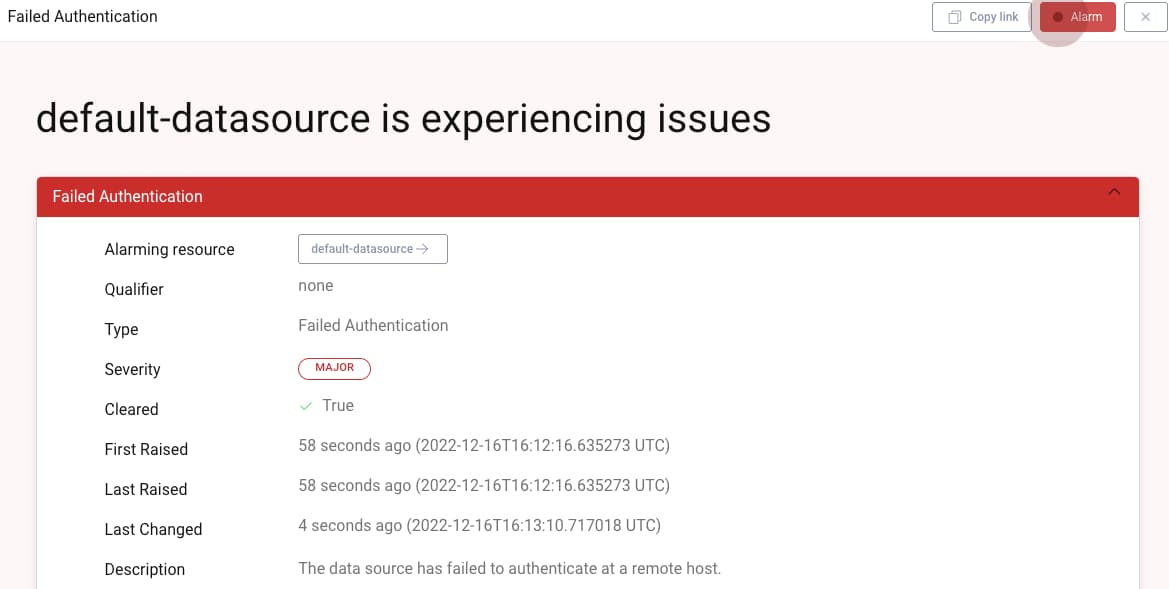Click the MAJOR severity badge
Screen dimensions: 1169x589
coord(334,368)
